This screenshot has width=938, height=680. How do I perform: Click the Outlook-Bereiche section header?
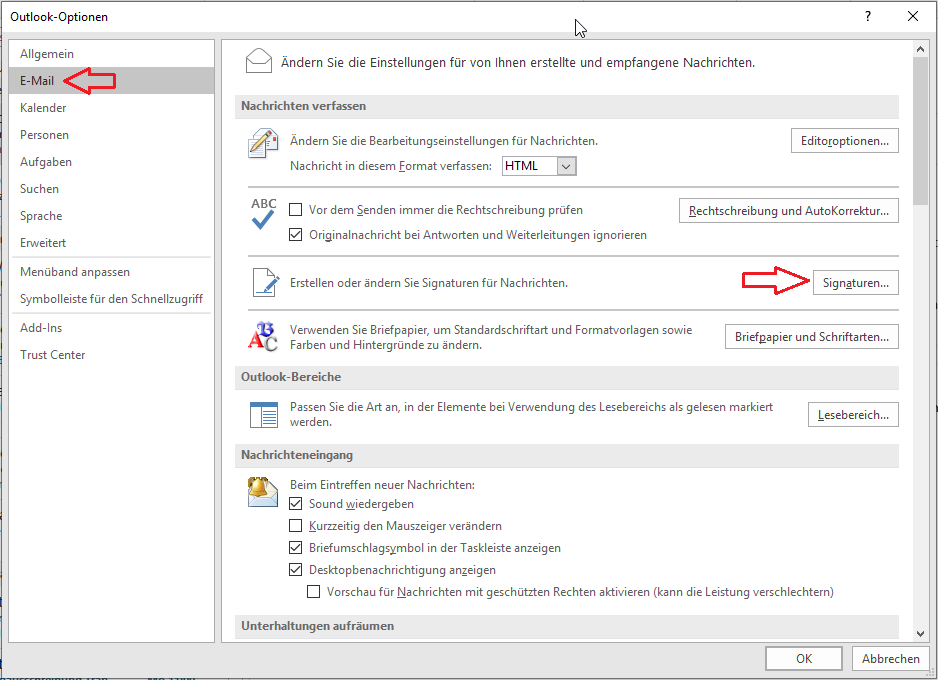567,377
